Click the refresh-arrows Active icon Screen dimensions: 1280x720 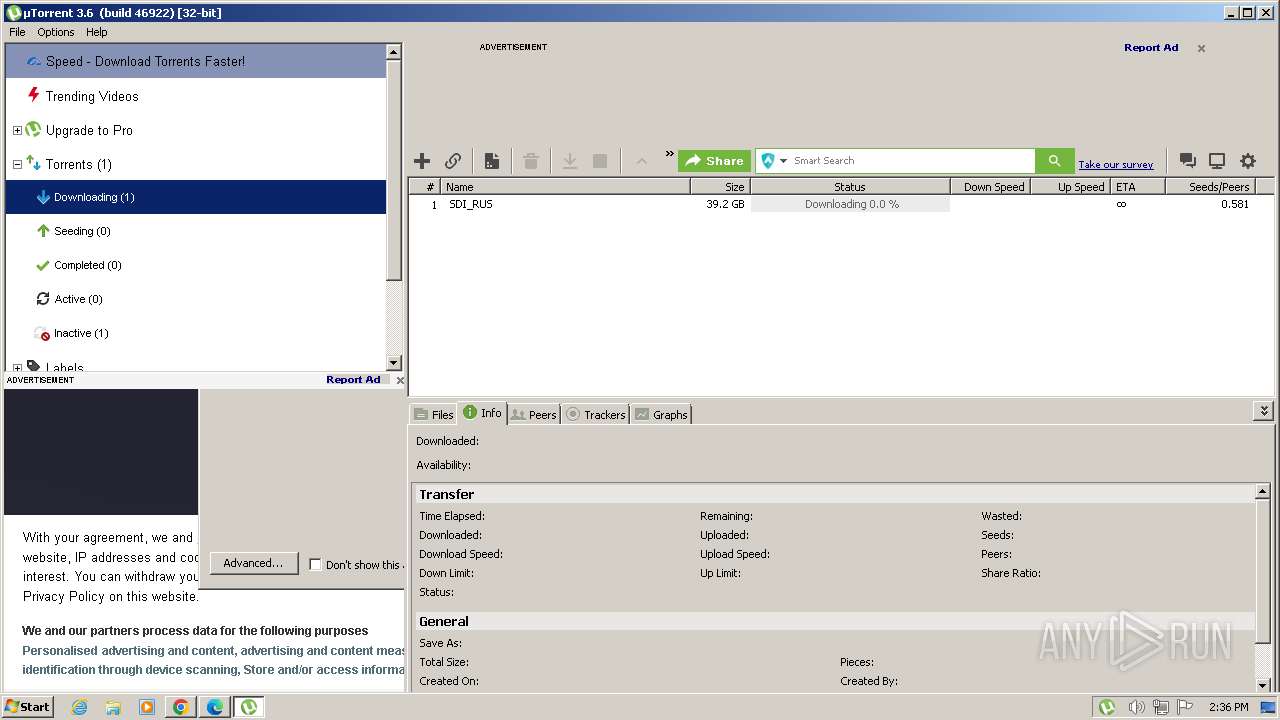pos(43,299)
